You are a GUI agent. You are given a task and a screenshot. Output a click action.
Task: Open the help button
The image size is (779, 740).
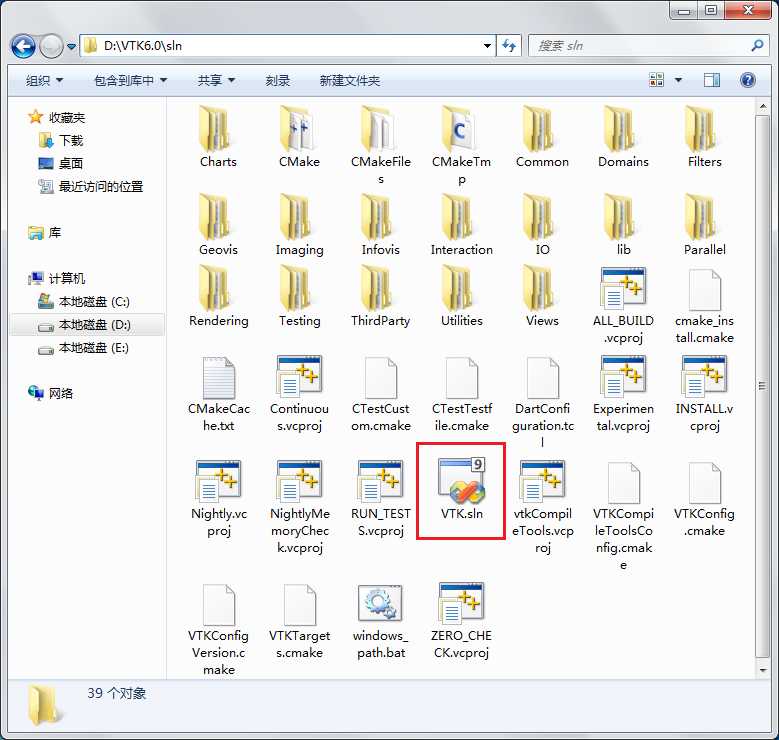point(748,80)
